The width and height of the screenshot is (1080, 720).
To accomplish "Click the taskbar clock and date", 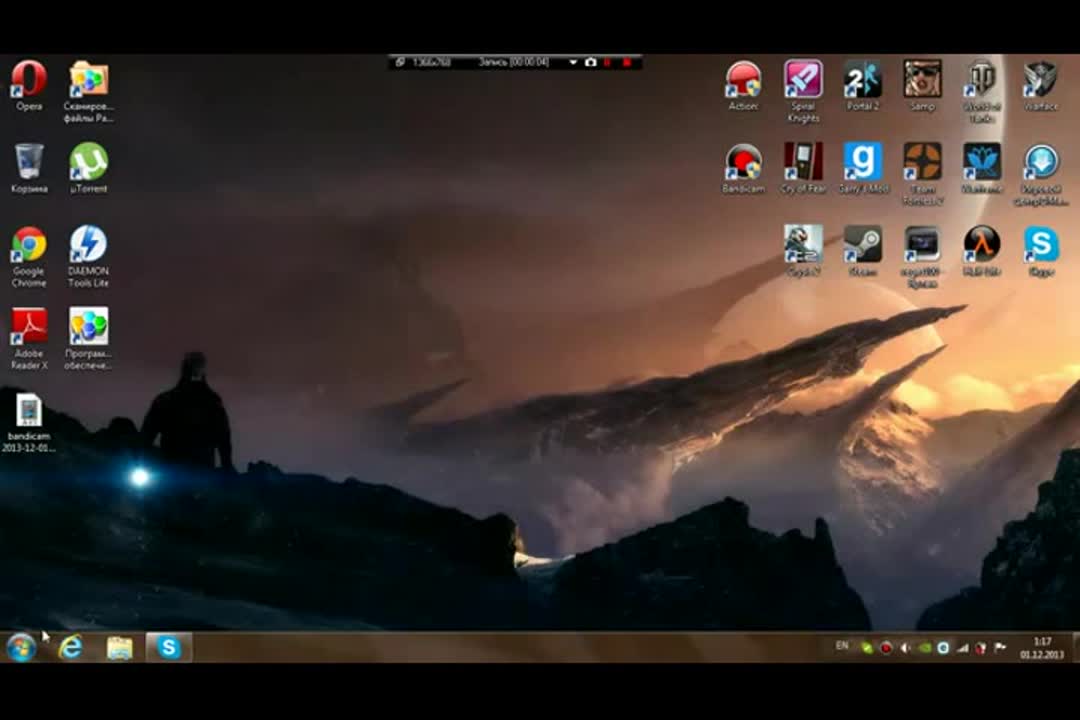I will pos(1041,647).
